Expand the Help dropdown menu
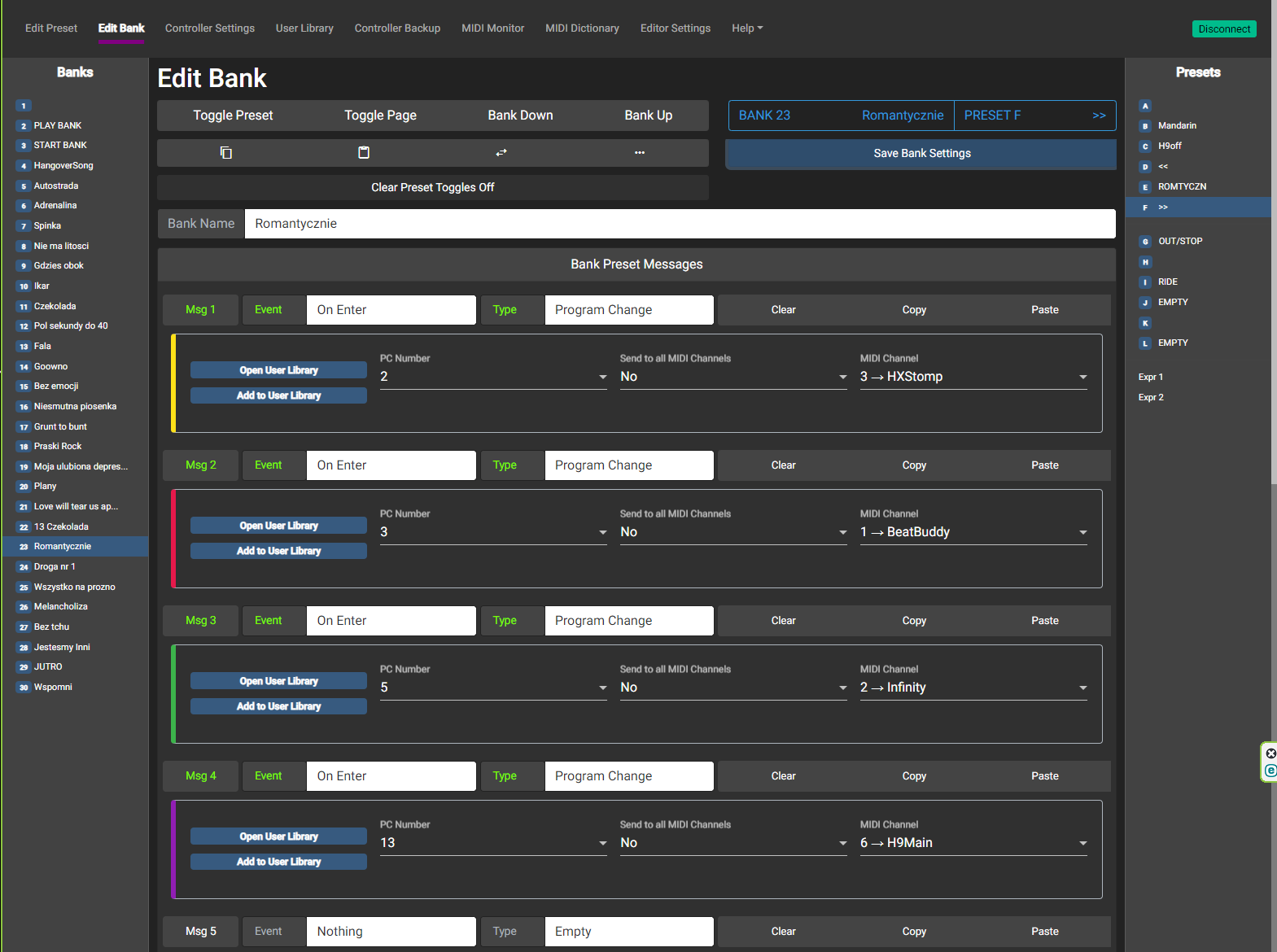The image size is (1277, 952). pyautogui.click(x=747, y=28)
